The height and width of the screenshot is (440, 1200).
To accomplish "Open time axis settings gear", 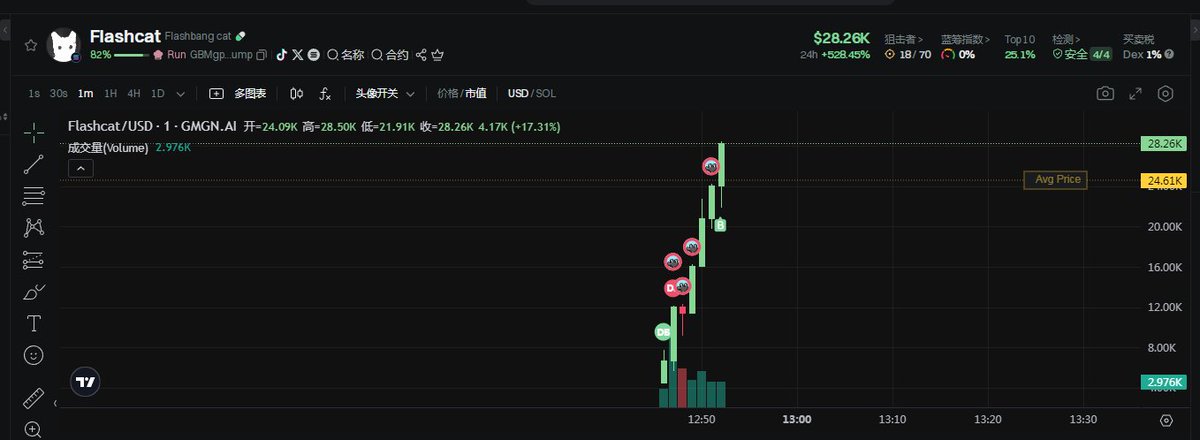I will [1166, 419].
